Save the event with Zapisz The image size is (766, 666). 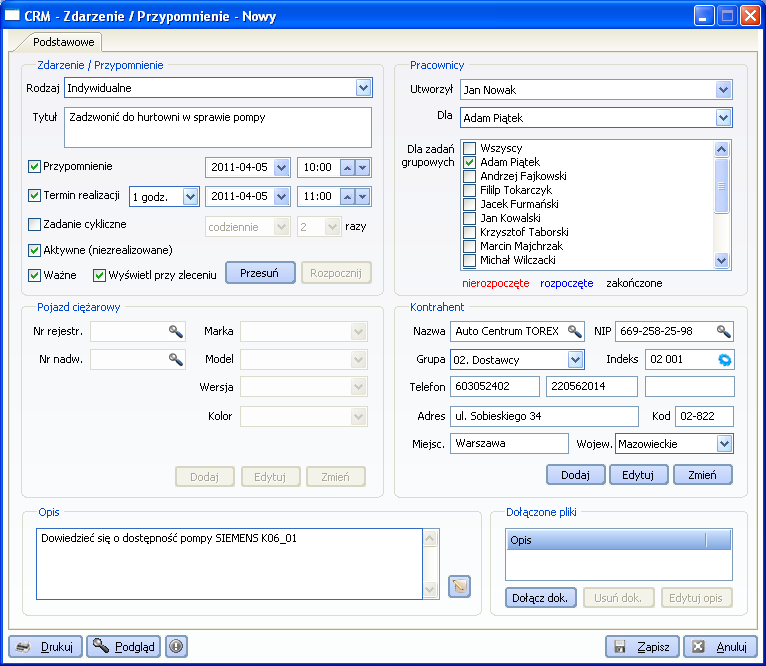coord(642,647)
